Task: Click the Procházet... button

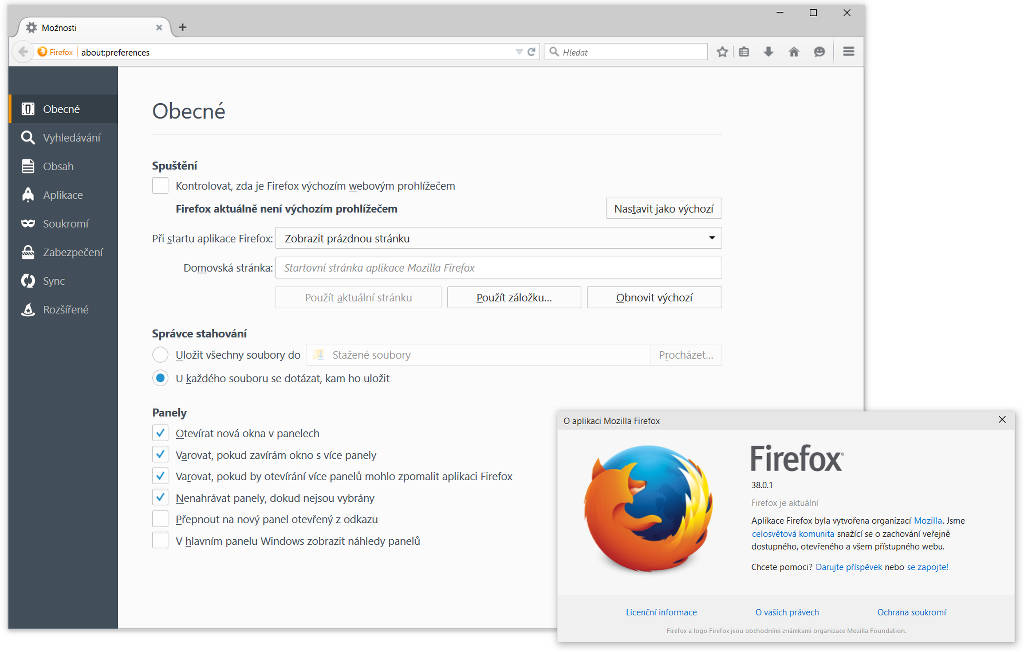Action: pos(686,355)
